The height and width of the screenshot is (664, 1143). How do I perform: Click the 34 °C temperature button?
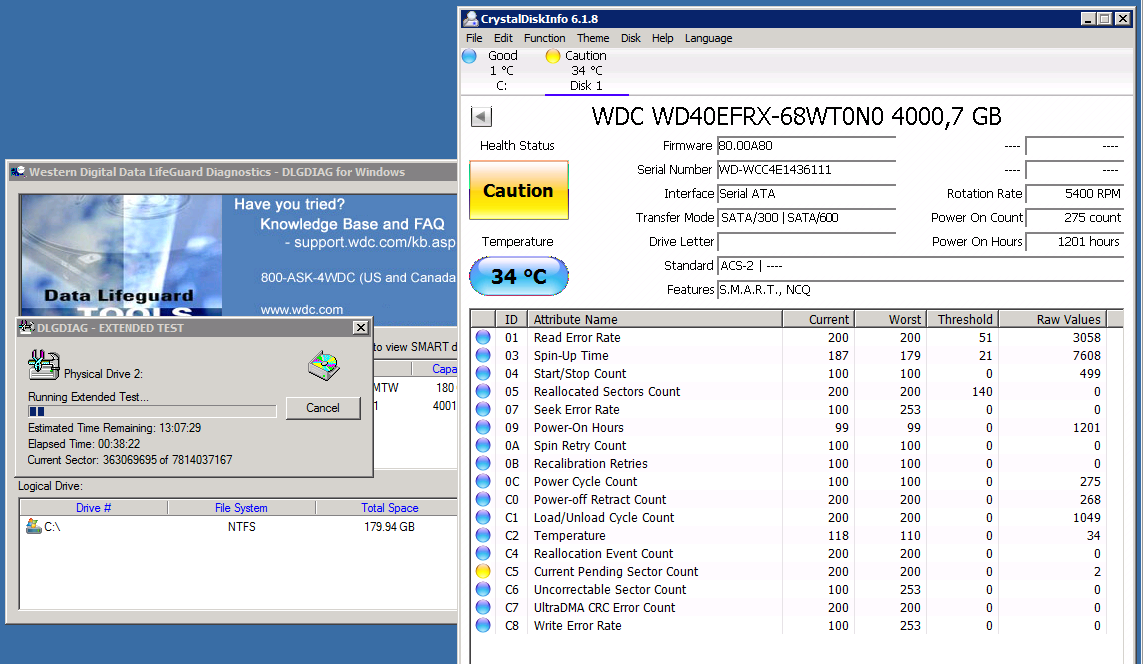518,276
